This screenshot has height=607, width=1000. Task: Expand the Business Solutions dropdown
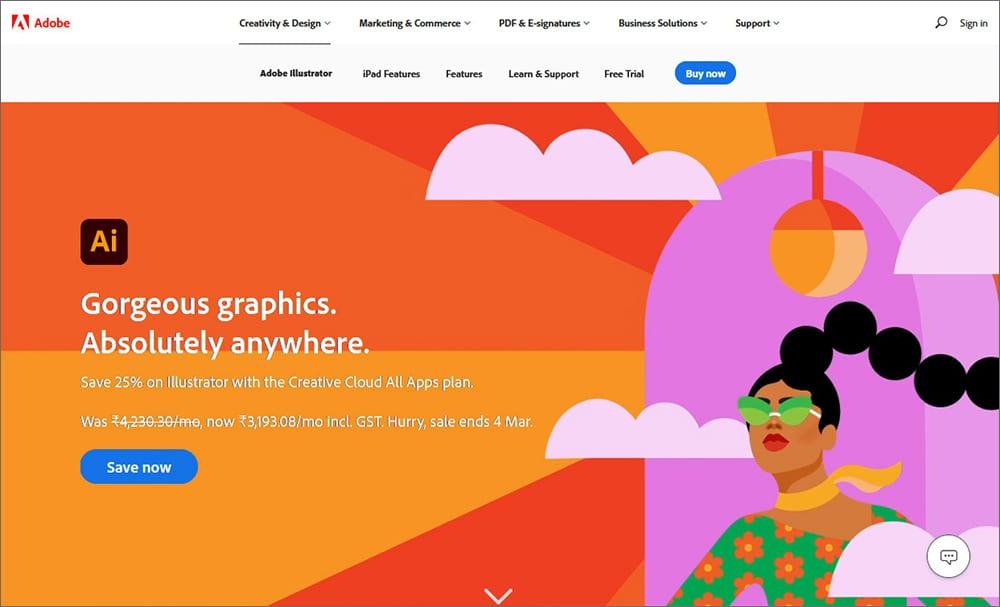point(662,23)
